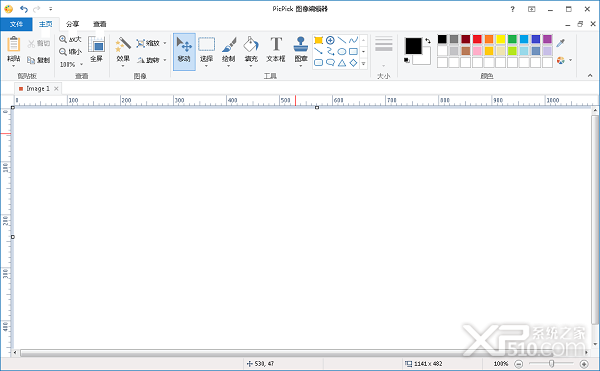Click the Rotate (旋转) image icon
Image resolution: width=600 pixels, height=371 pixels.
tap(141, 60)
